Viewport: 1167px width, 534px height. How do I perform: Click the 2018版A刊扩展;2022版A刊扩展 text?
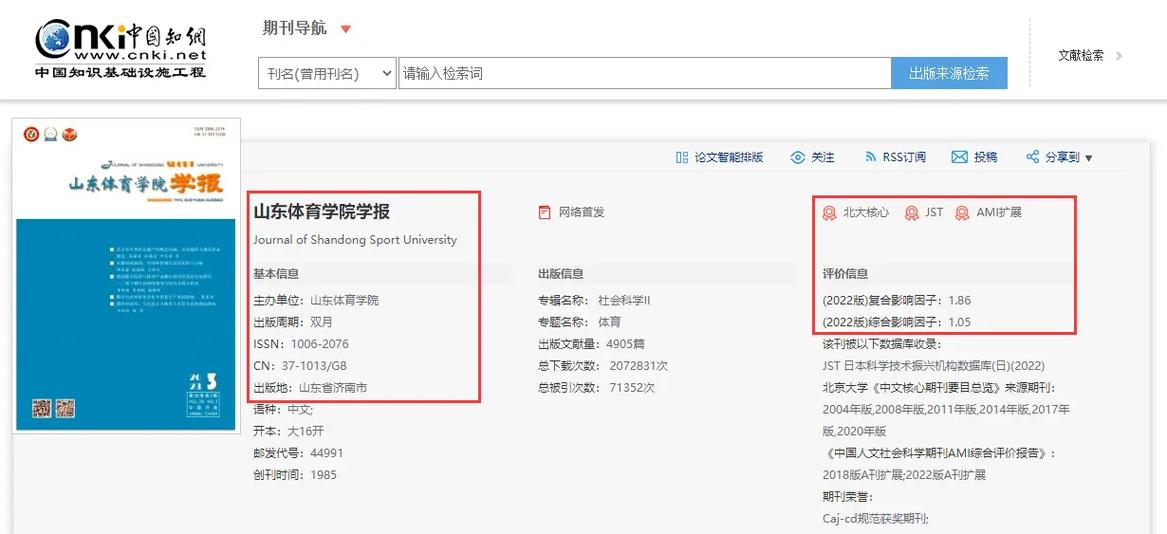point(904,474)
